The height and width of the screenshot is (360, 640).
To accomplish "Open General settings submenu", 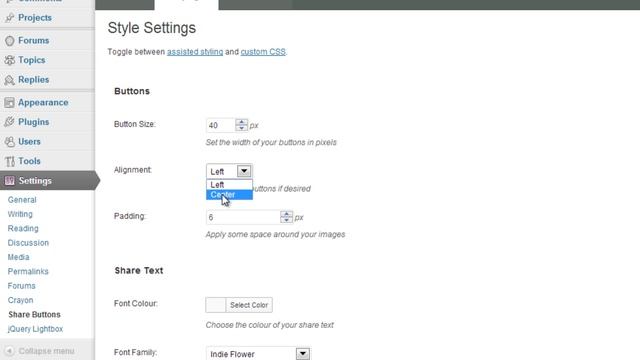I will point(22,200).
